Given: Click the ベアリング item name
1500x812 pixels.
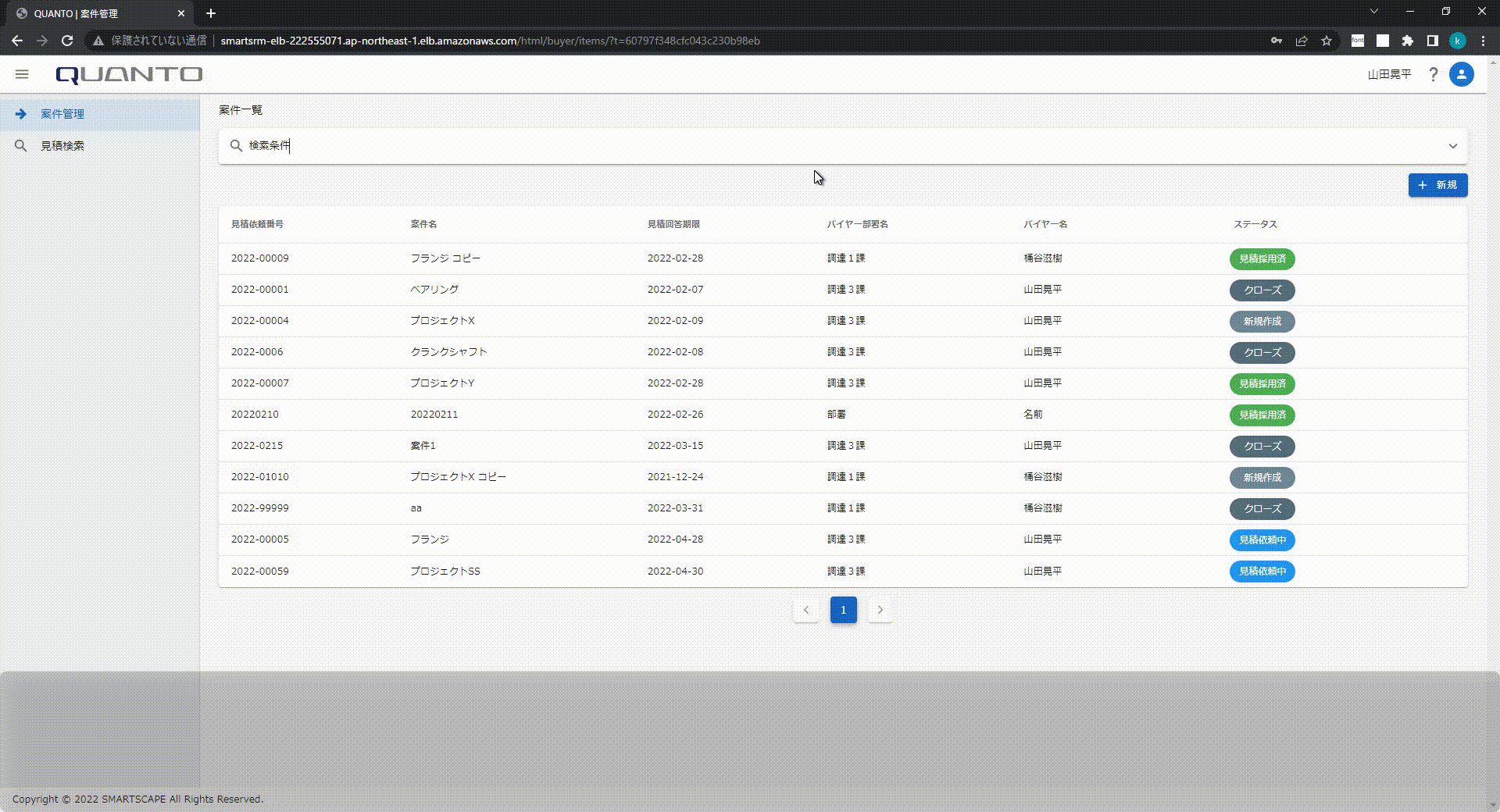Looking at the screenshot, I should (x=434, y=290).
